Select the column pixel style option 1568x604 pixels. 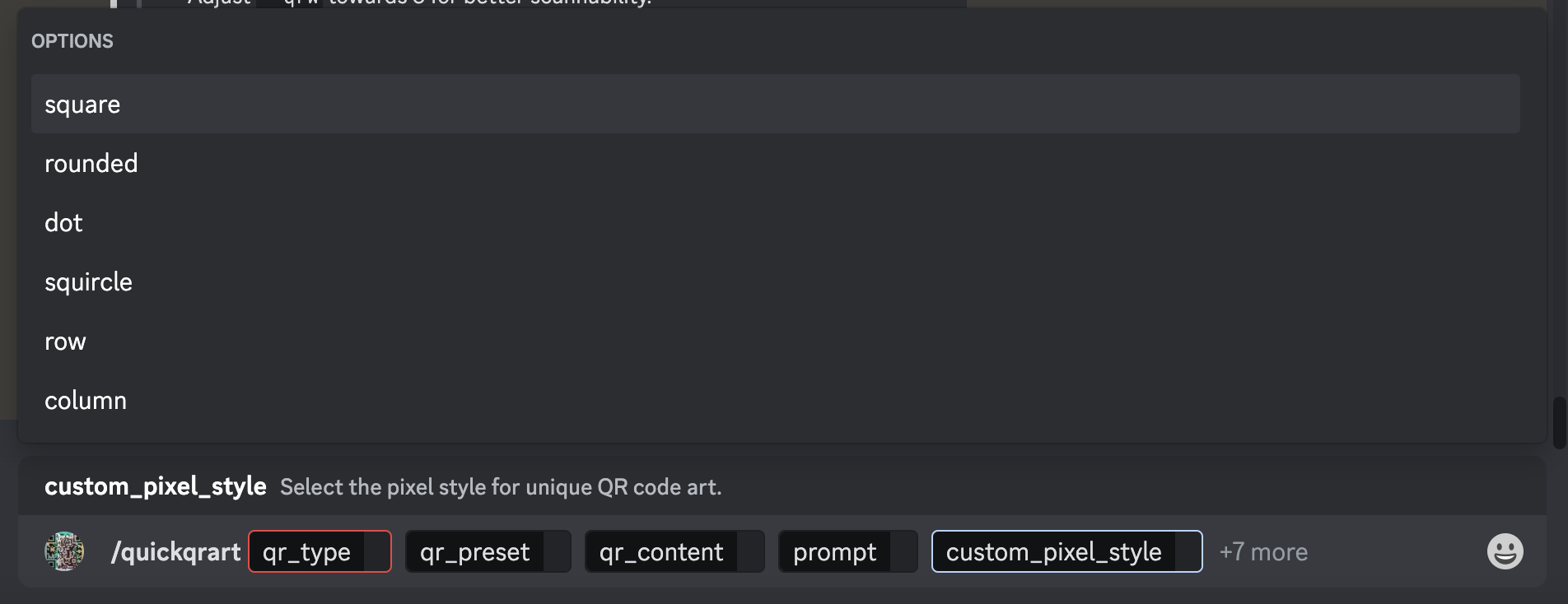[86, 401]
